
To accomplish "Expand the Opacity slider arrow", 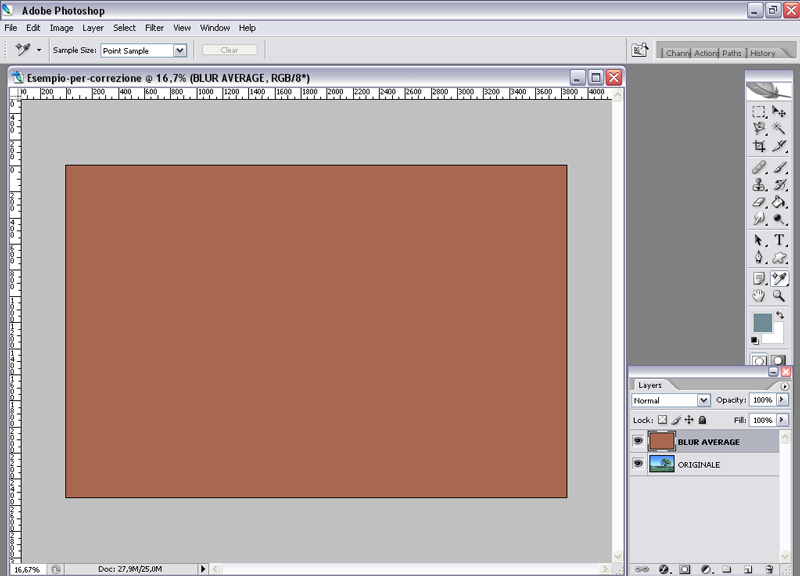I will [782, 400].
